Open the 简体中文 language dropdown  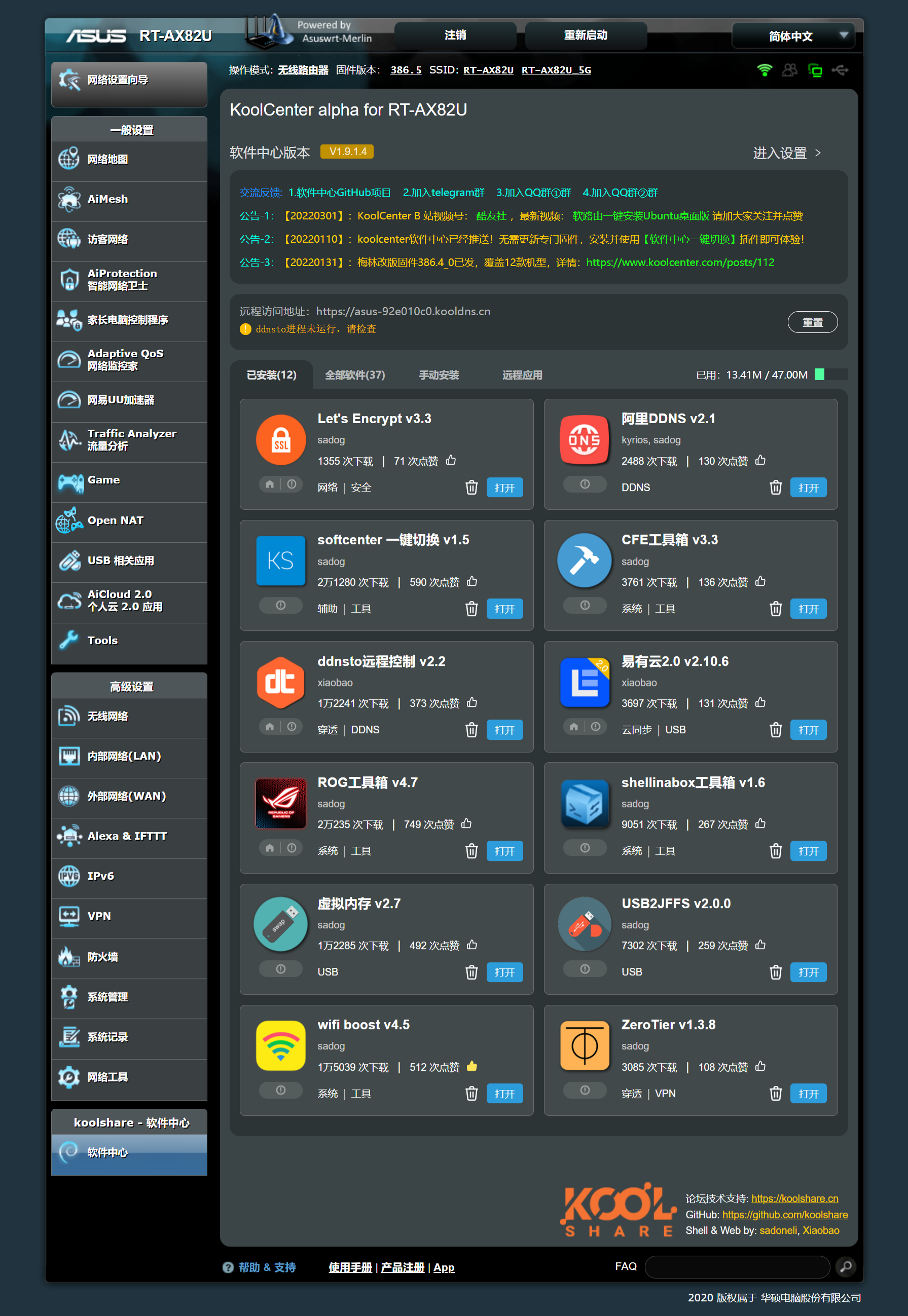(793, 36)
